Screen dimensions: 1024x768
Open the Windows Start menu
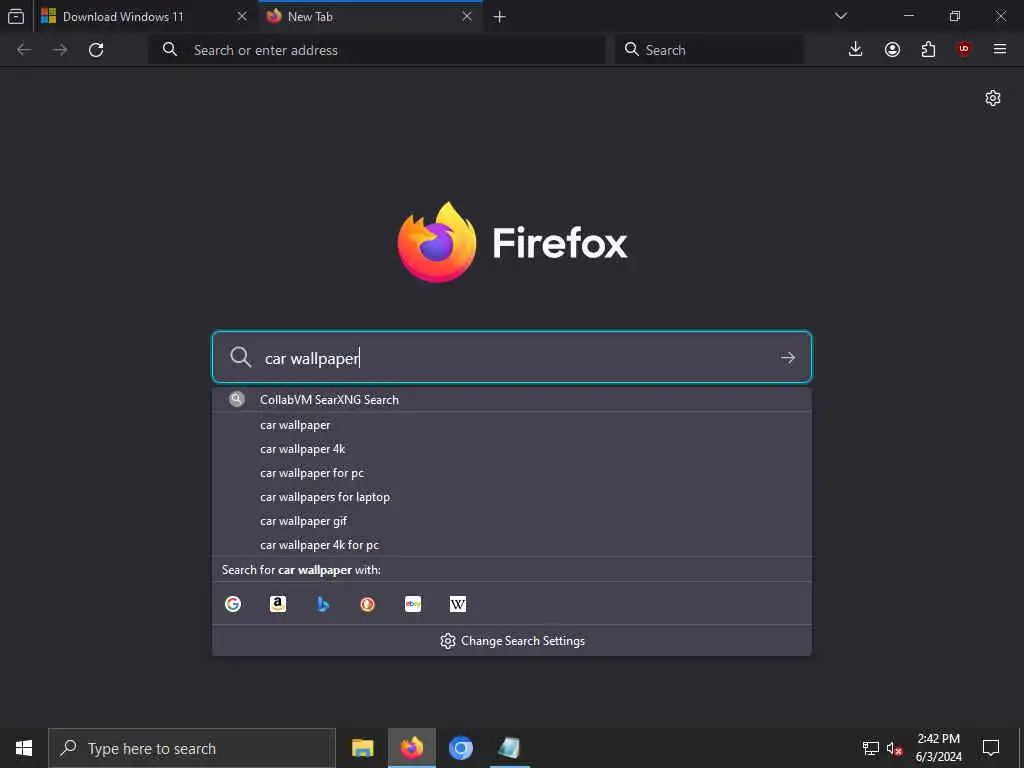click(24, 748)
